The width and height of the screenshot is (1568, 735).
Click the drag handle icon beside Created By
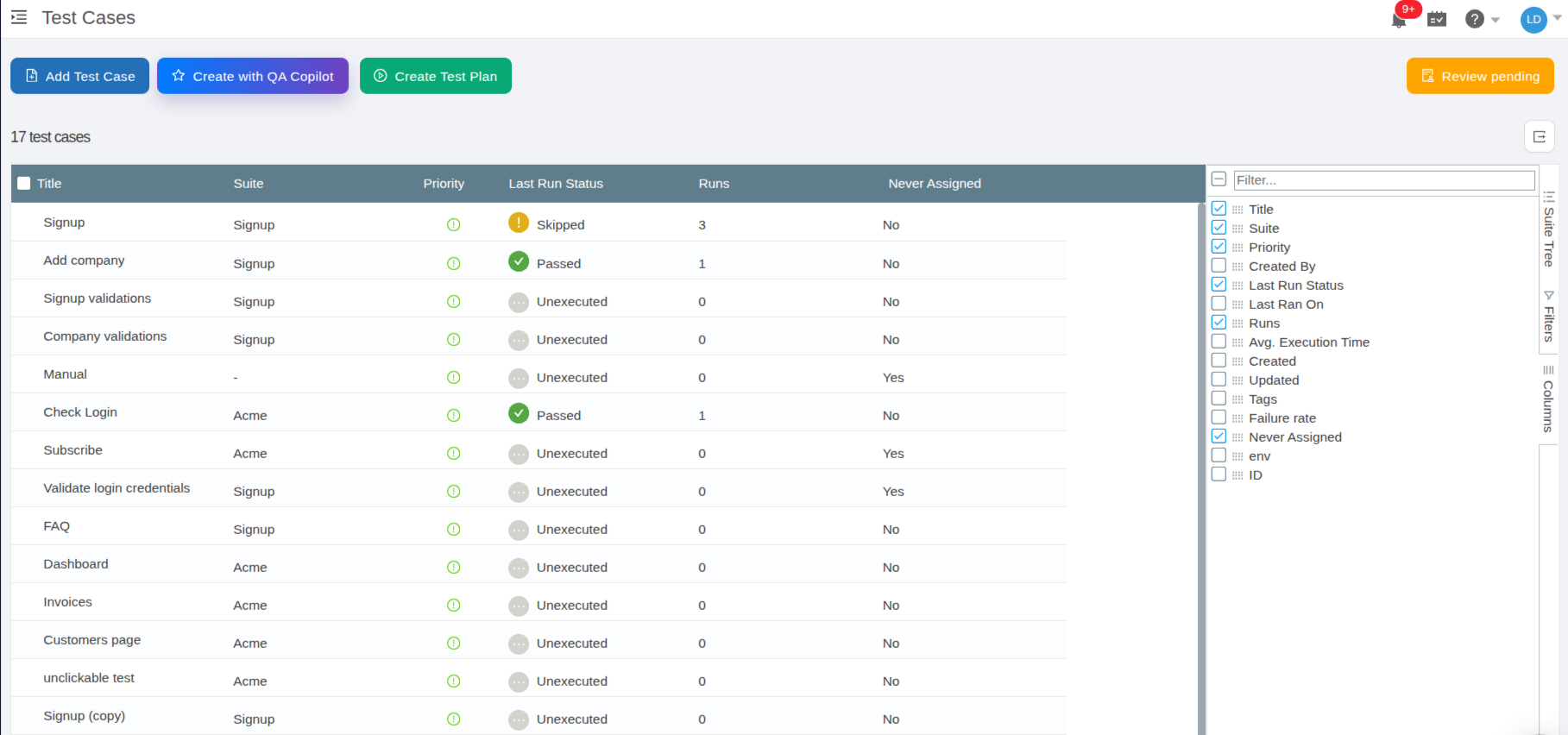(x=1237, y=267)
